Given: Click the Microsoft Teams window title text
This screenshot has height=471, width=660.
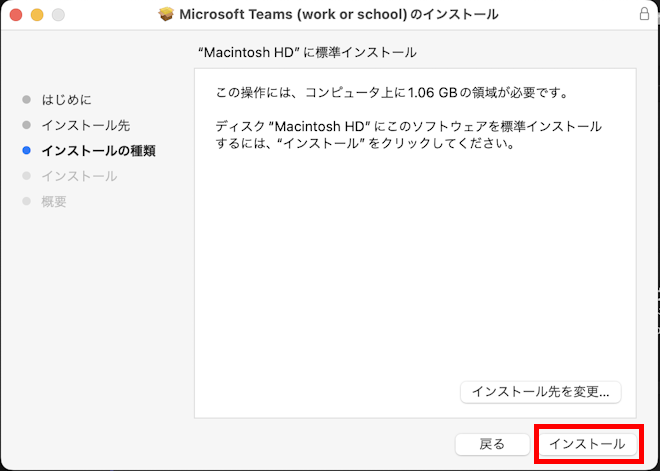Looking at the screenshot, I should 338,15.
